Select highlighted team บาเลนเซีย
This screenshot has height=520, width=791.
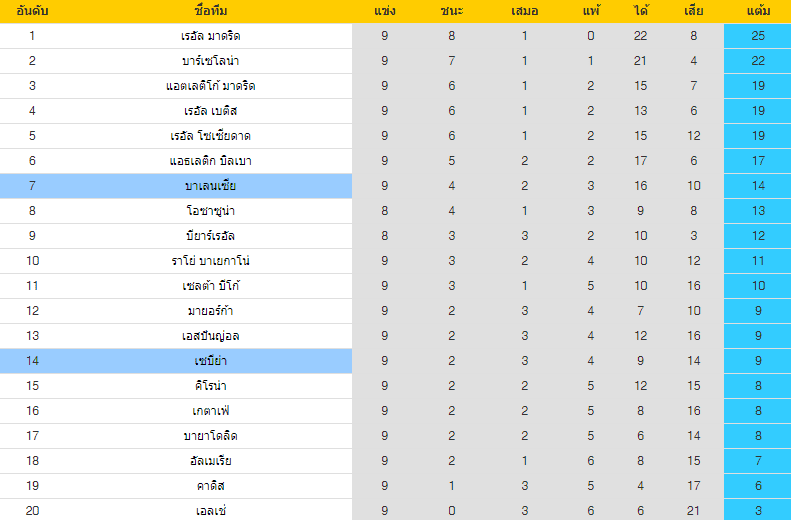point(211,186)
